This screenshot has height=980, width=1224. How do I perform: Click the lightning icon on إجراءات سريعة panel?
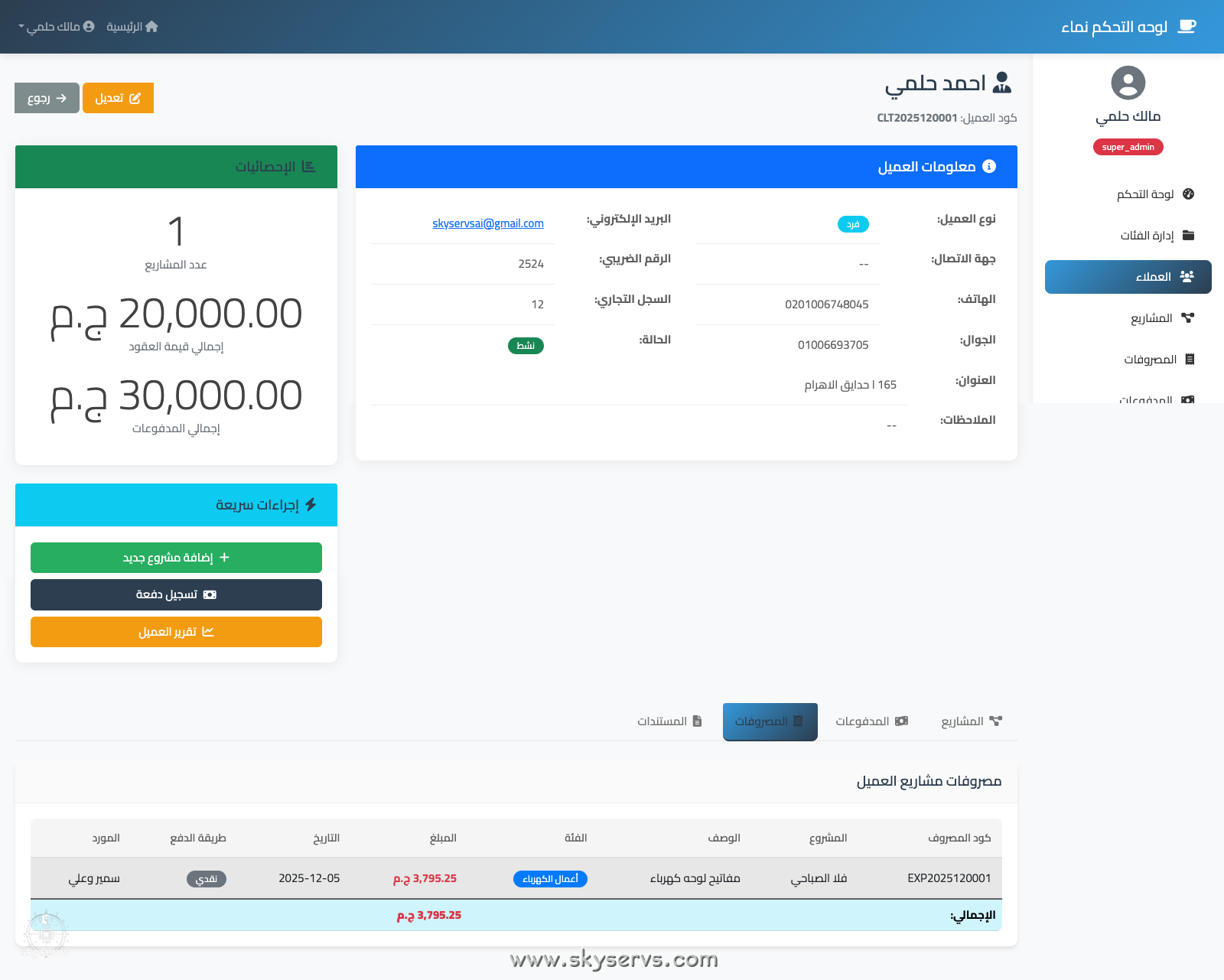tap(312, 505)
